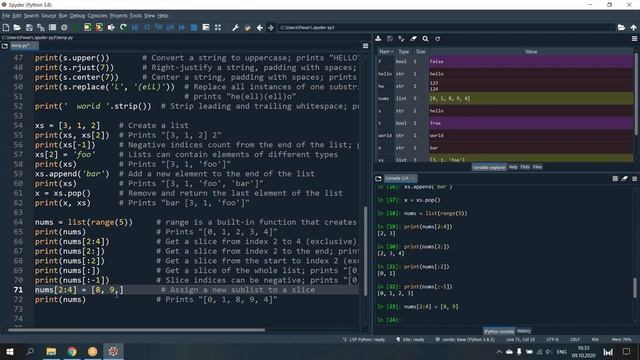Remove all variables with eraser icon

[x=413, y=38]
